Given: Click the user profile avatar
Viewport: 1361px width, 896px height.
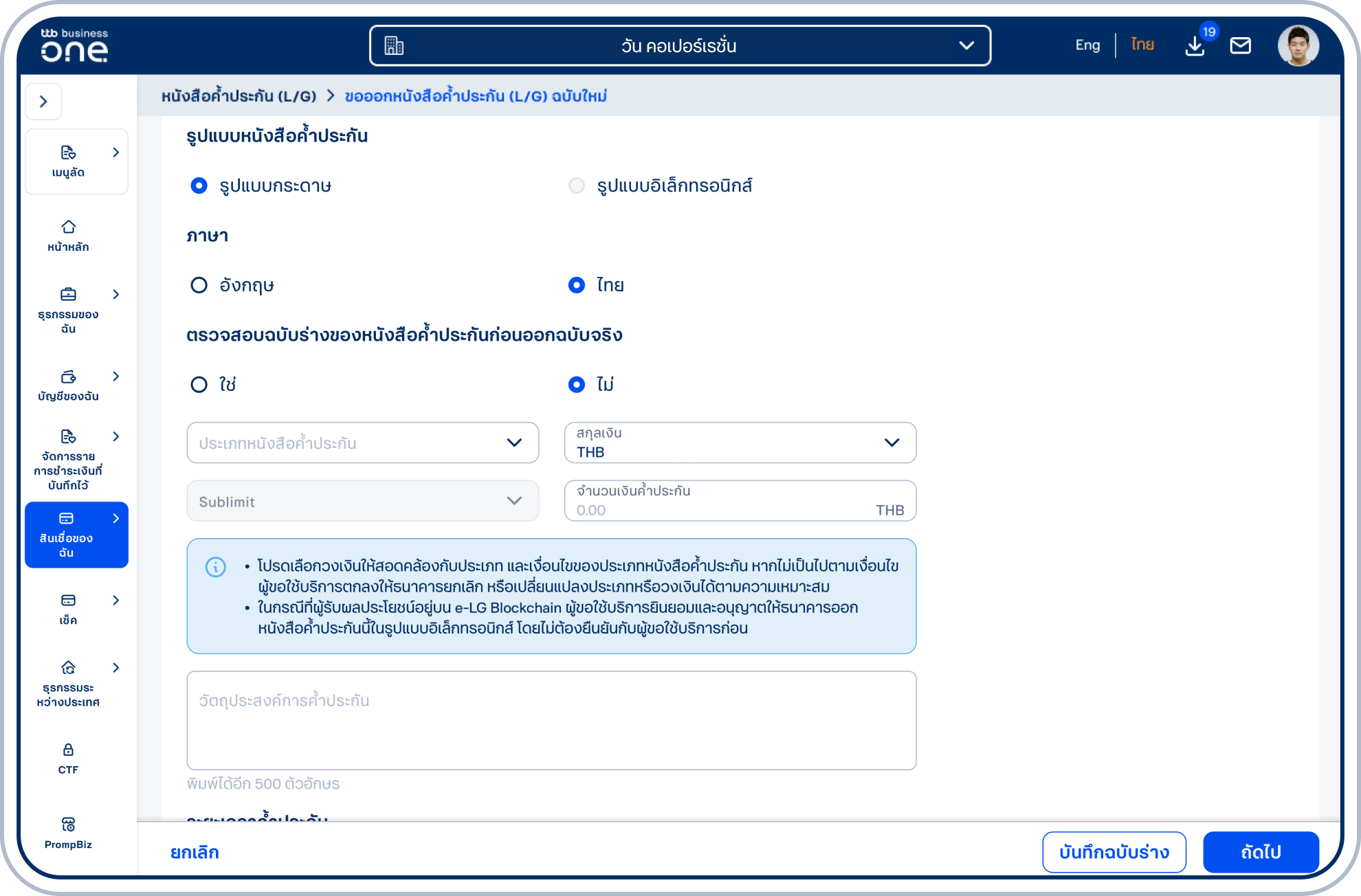Looking at the screenshot, I should point(1298,45).
